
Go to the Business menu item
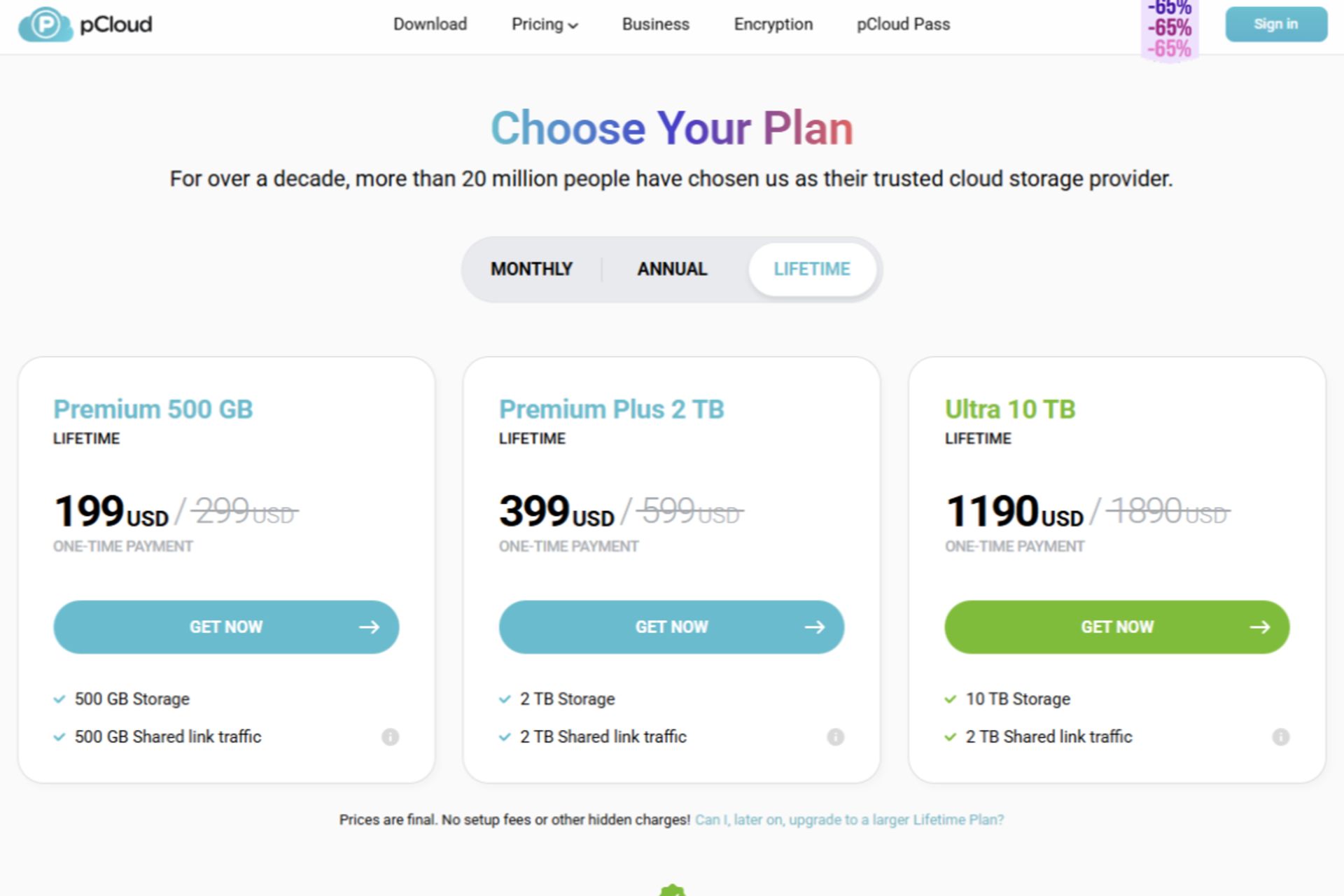(x=655, y=24)
